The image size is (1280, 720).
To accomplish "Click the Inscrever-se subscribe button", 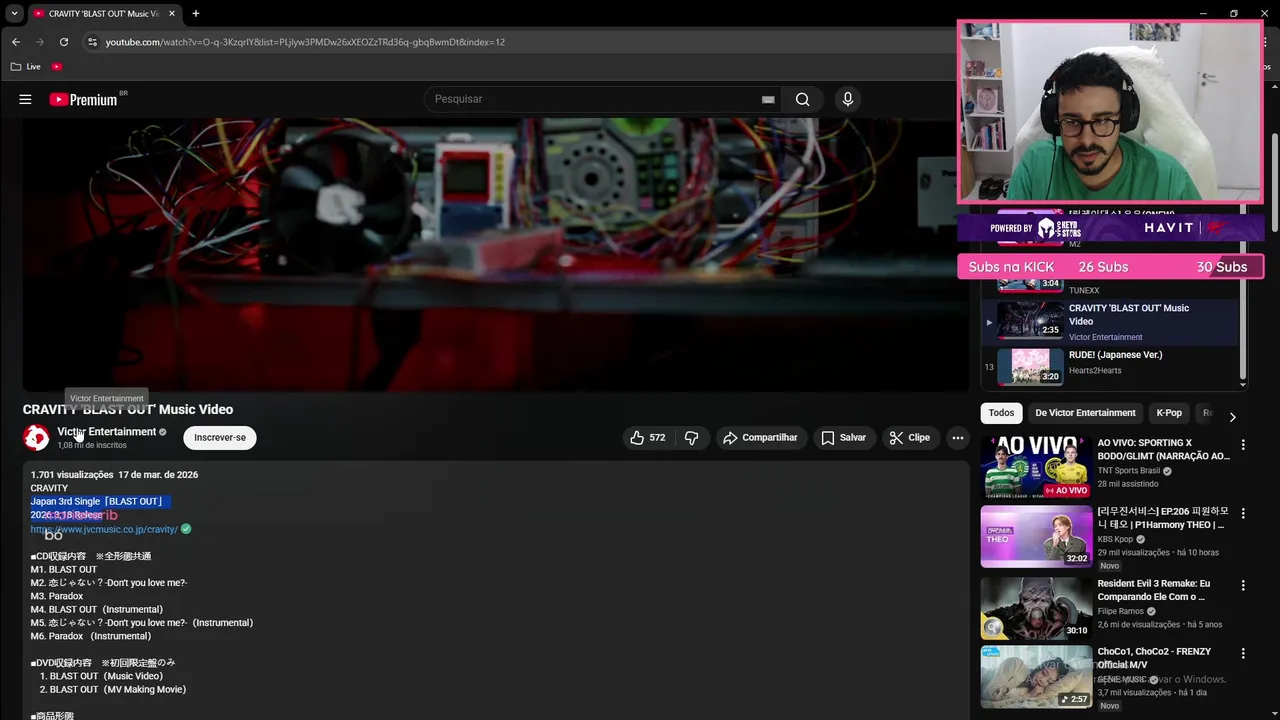I will [x=220, y=438].
